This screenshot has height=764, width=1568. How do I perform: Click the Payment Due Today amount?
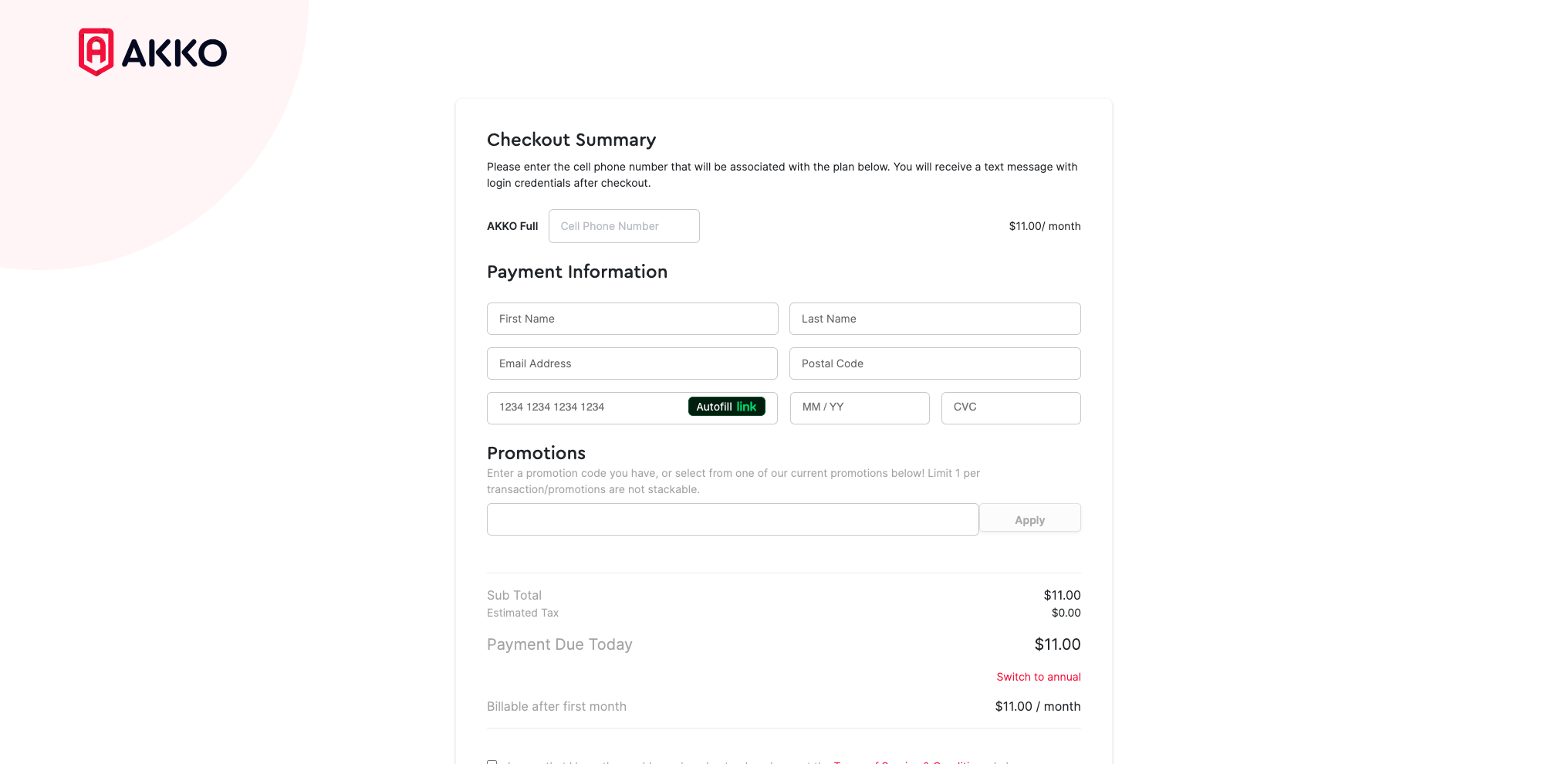[x=1057, y=644]
